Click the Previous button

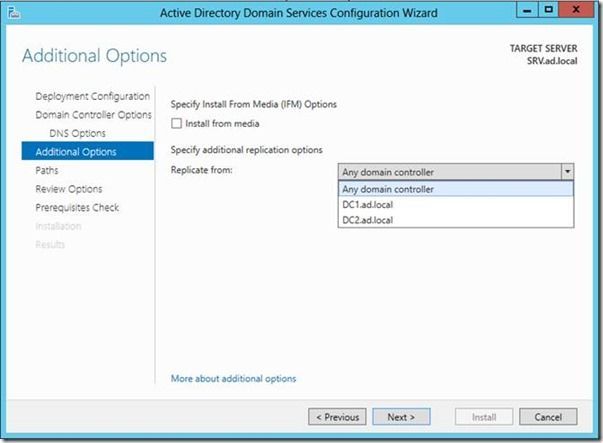337,417
